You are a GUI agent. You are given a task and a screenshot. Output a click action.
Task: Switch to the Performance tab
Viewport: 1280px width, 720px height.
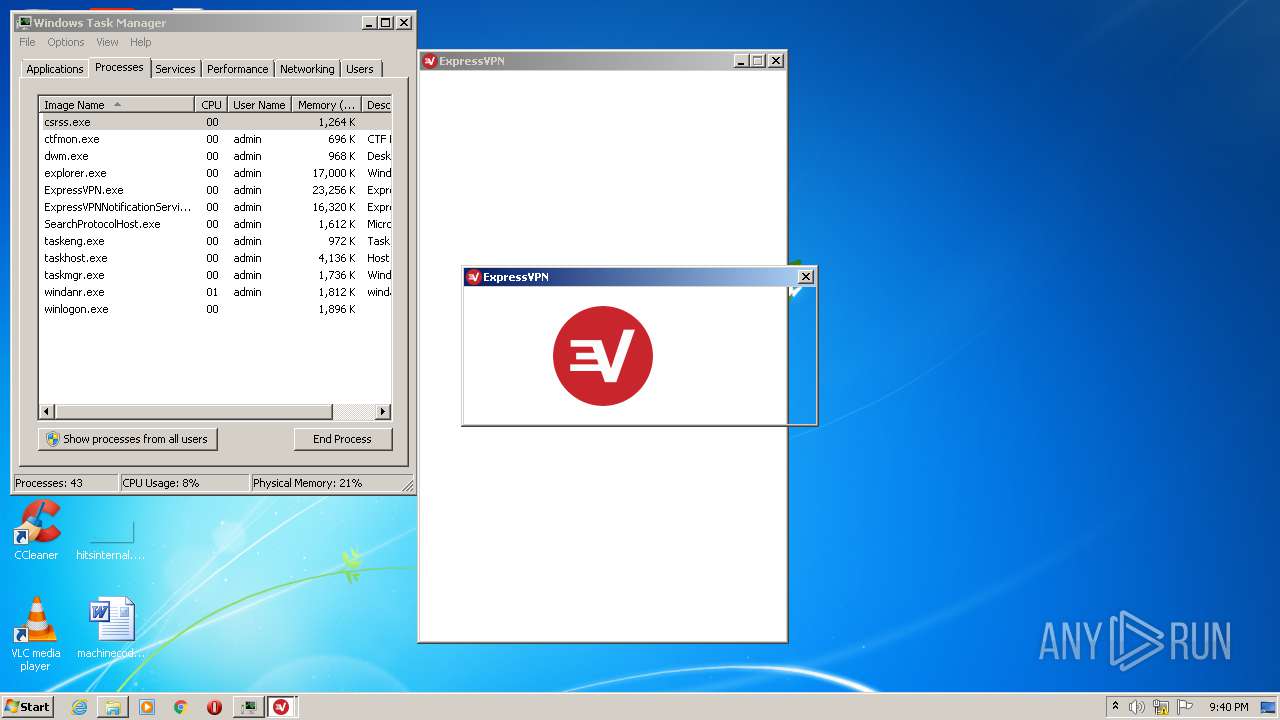click(x=238, y=69)
